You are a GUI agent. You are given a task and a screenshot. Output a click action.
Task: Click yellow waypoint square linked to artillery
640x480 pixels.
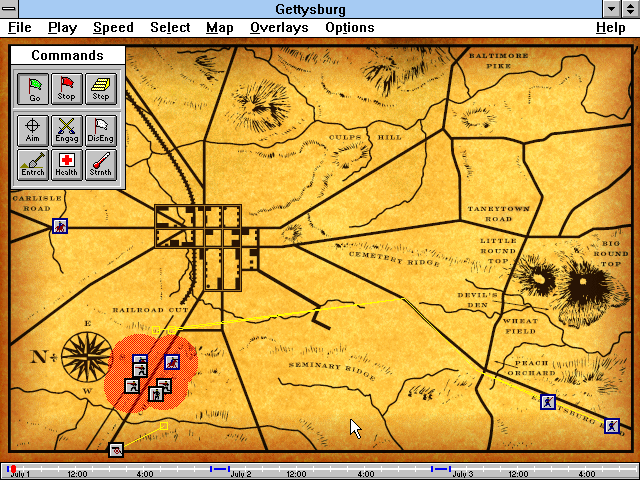[x=164, y=426]
